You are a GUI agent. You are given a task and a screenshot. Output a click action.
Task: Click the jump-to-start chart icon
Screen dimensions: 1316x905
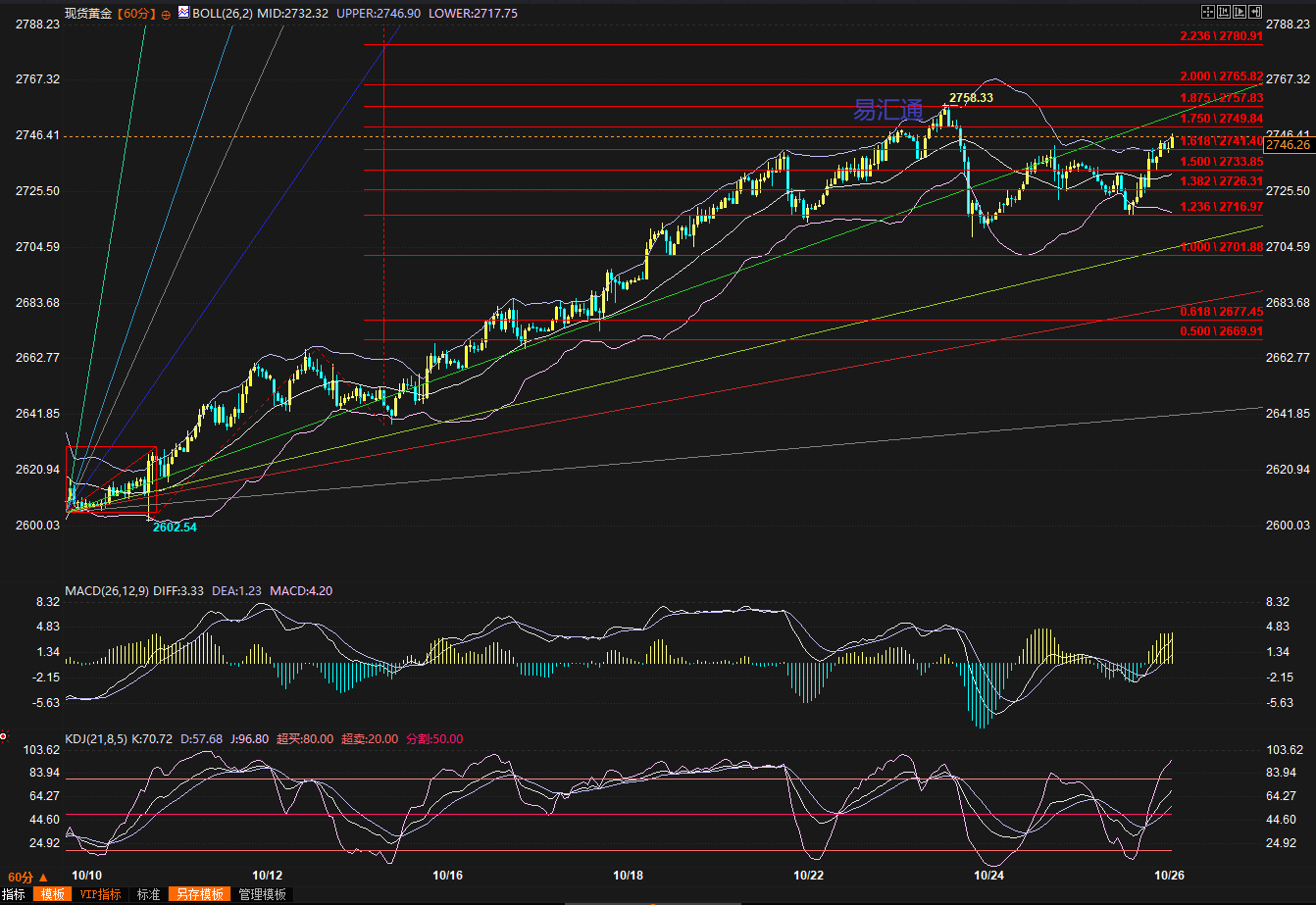pyautogui.click(x=1224, y=12)
